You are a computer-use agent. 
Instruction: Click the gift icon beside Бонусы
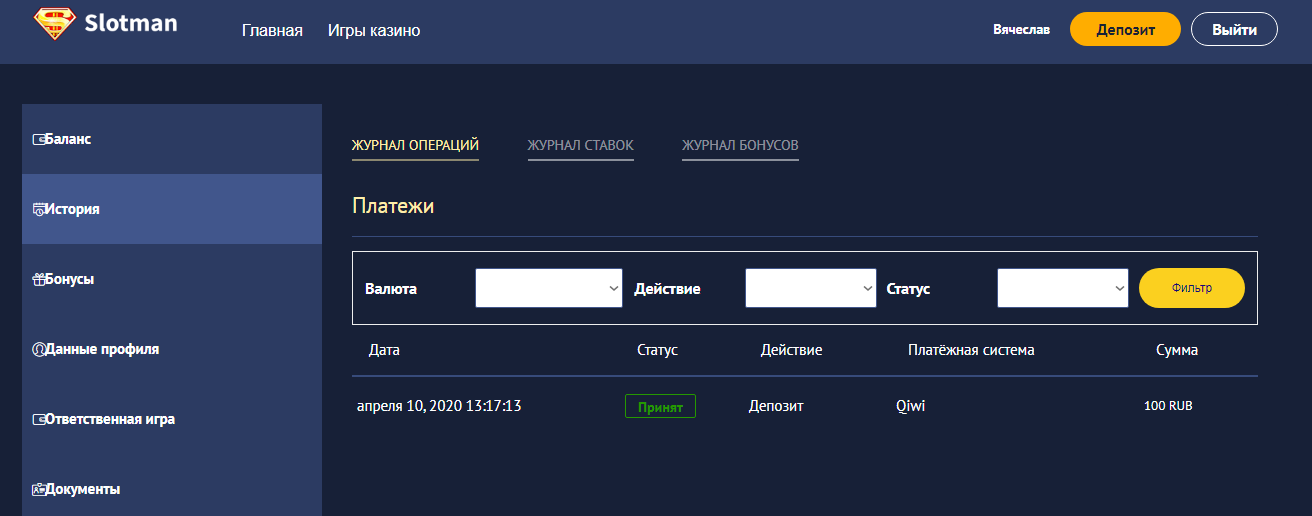tap(38, 280)
